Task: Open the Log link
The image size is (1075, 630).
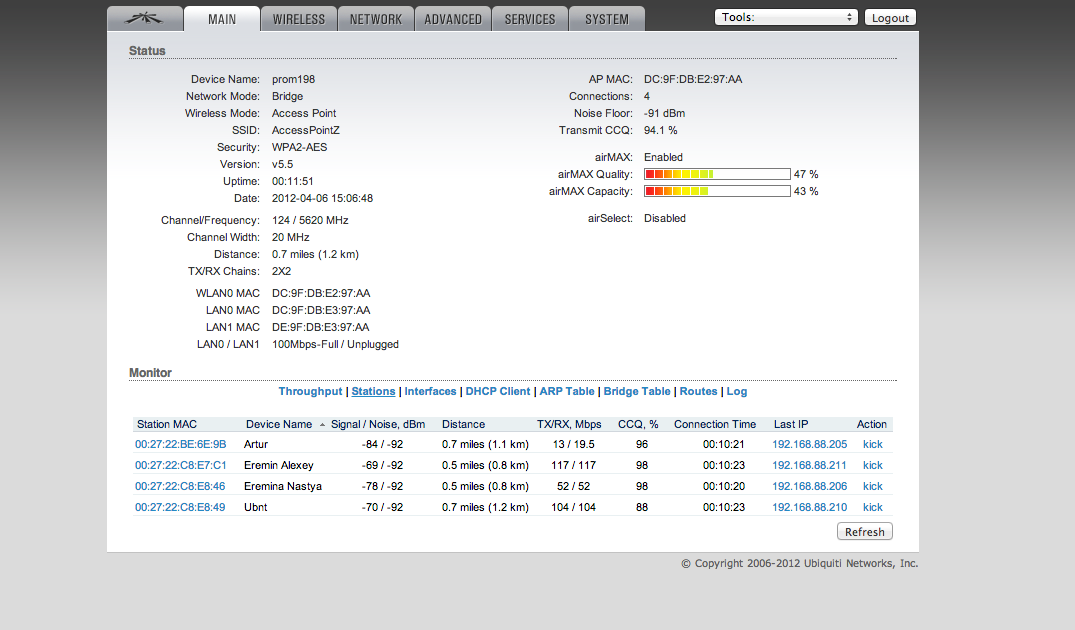Action: point(737,391)
